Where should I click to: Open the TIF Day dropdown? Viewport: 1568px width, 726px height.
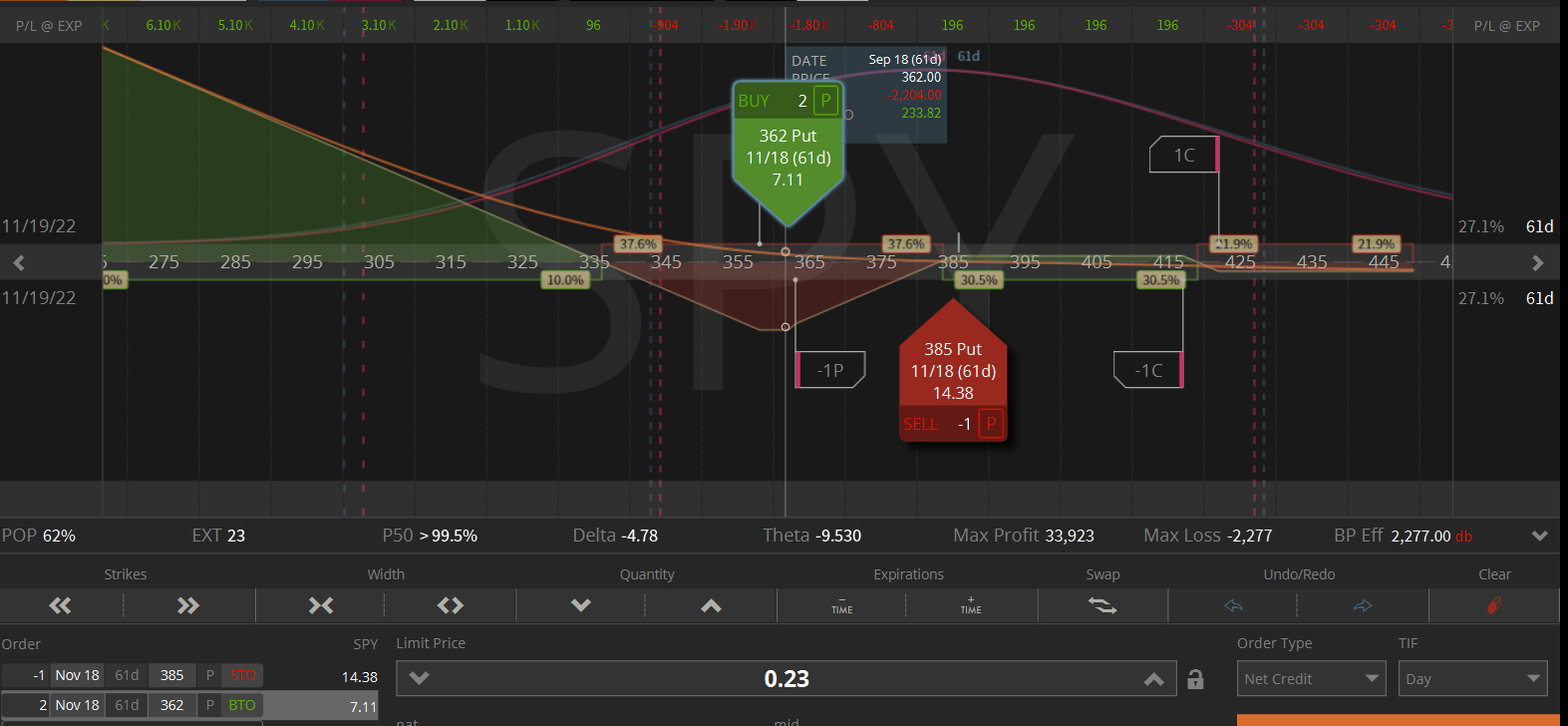tap(1472, 679)
